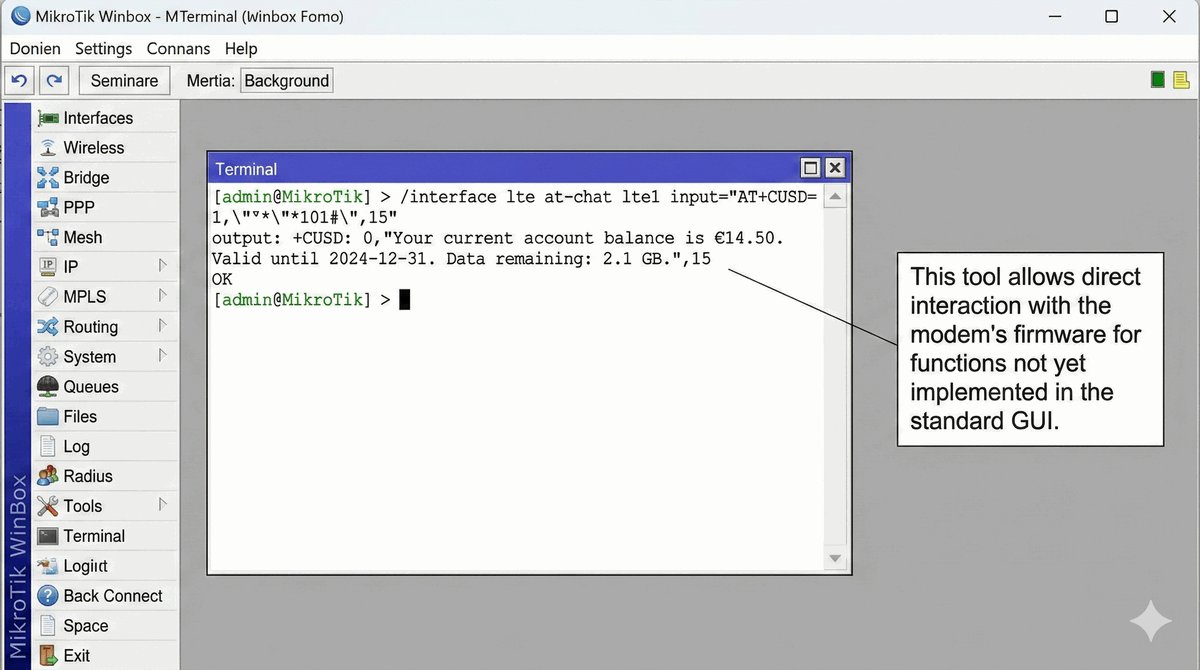Maximize the Terminal inner window
This screenshot has height=670, width=1200.
[x=811, y=168]
